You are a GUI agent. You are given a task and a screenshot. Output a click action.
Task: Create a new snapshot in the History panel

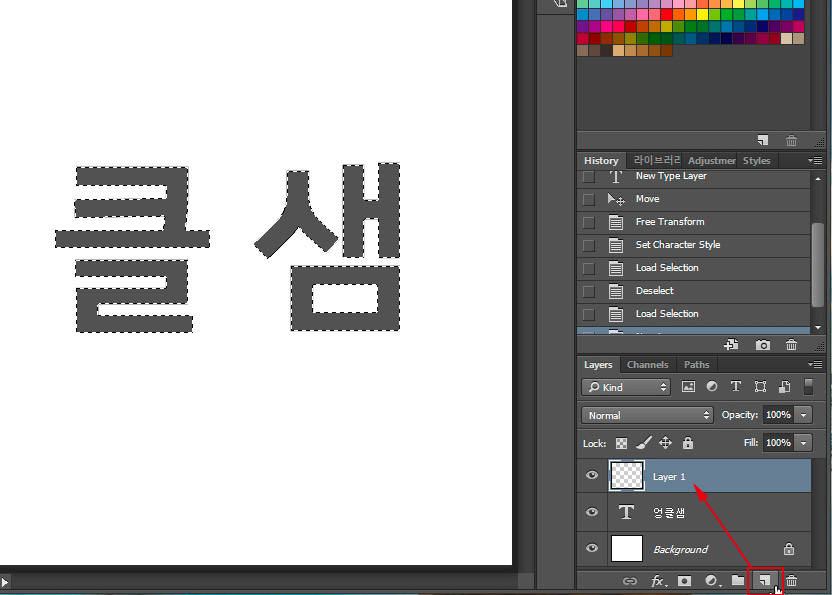(x=763, y=344)
